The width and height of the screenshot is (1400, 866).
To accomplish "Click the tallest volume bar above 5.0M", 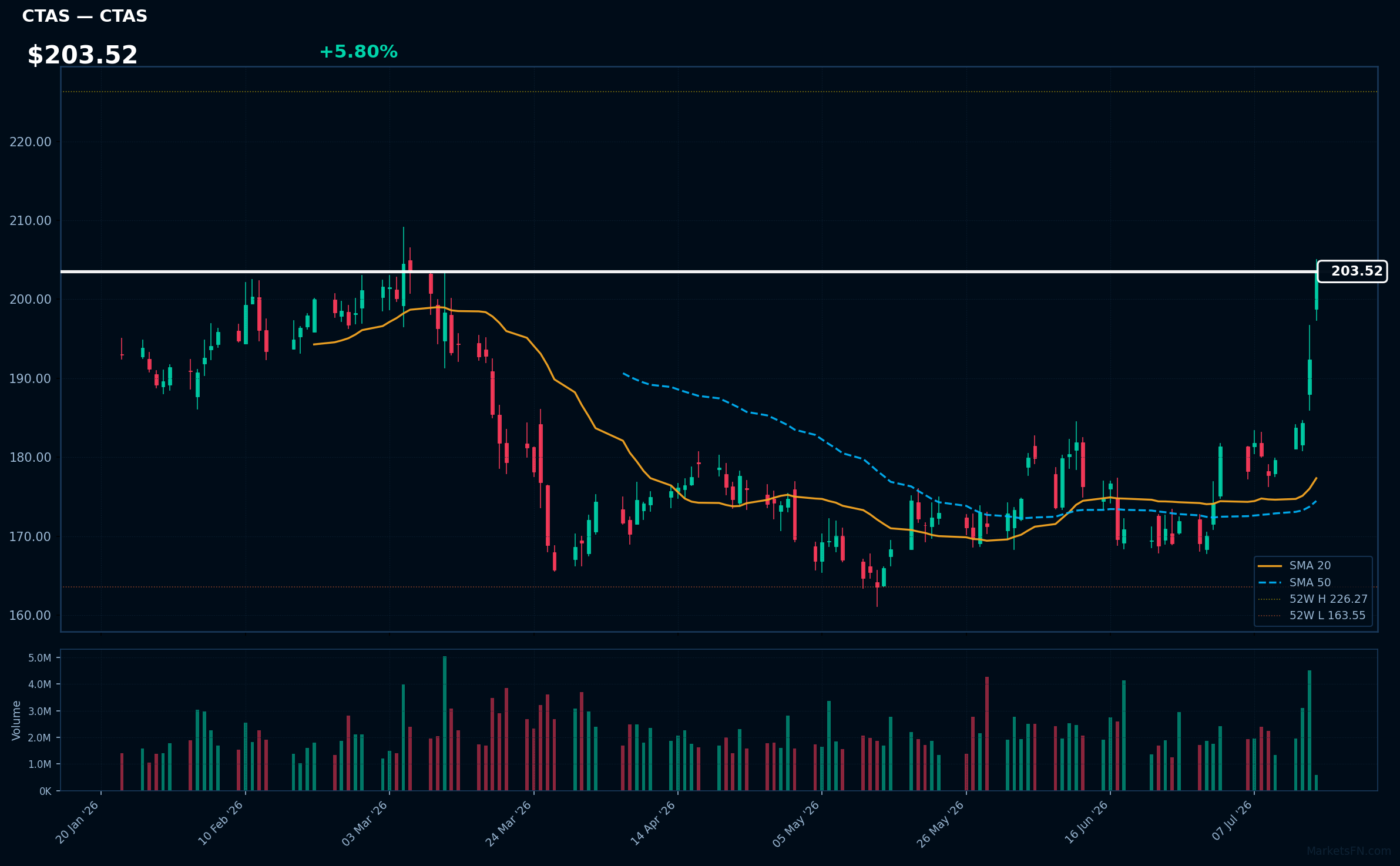I will [x=445, y=723].
